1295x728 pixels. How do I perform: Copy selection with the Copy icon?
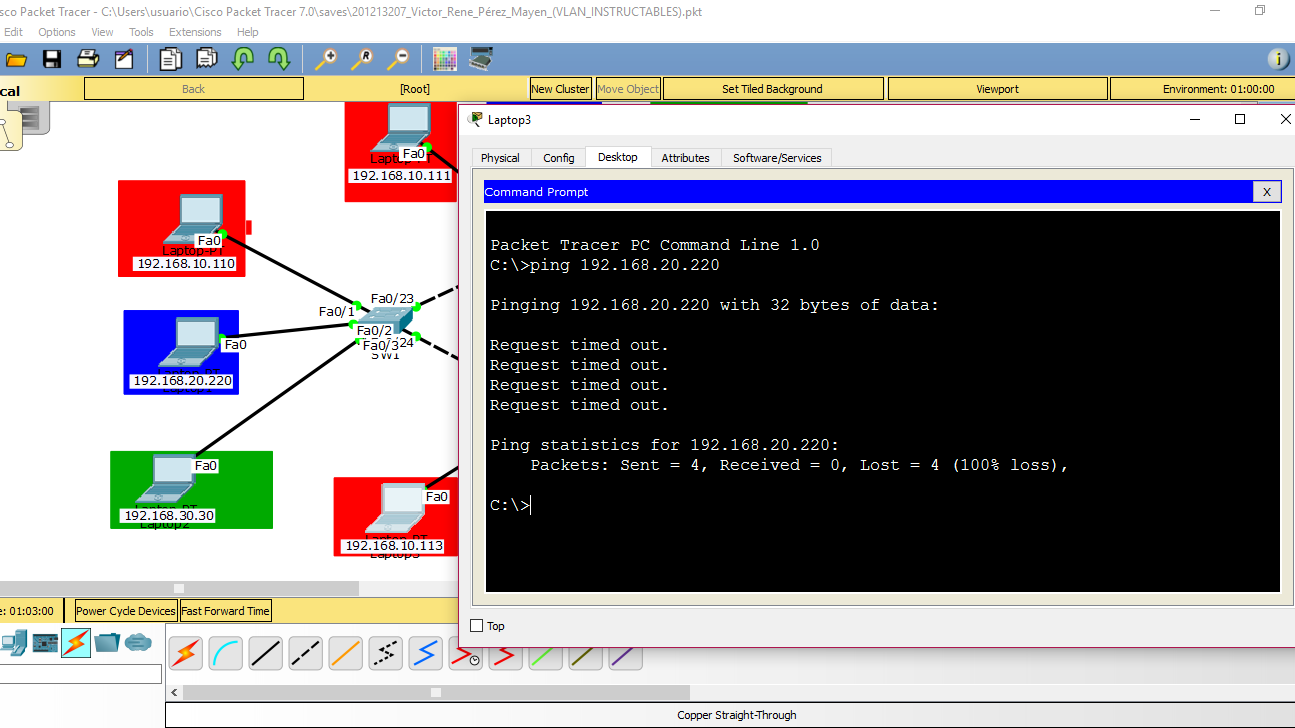(x=171, y=59)
